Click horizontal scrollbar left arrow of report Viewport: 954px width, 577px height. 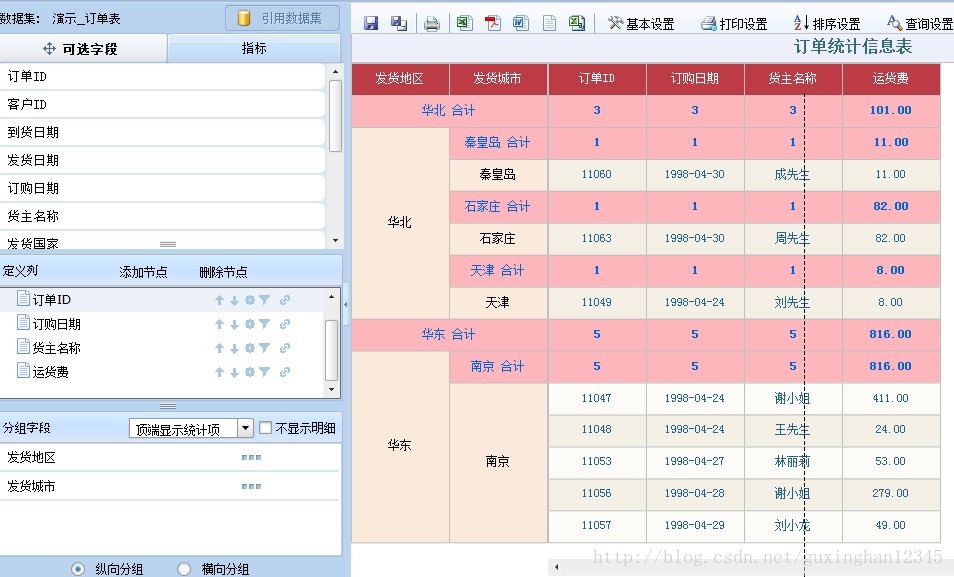point(556,567)
